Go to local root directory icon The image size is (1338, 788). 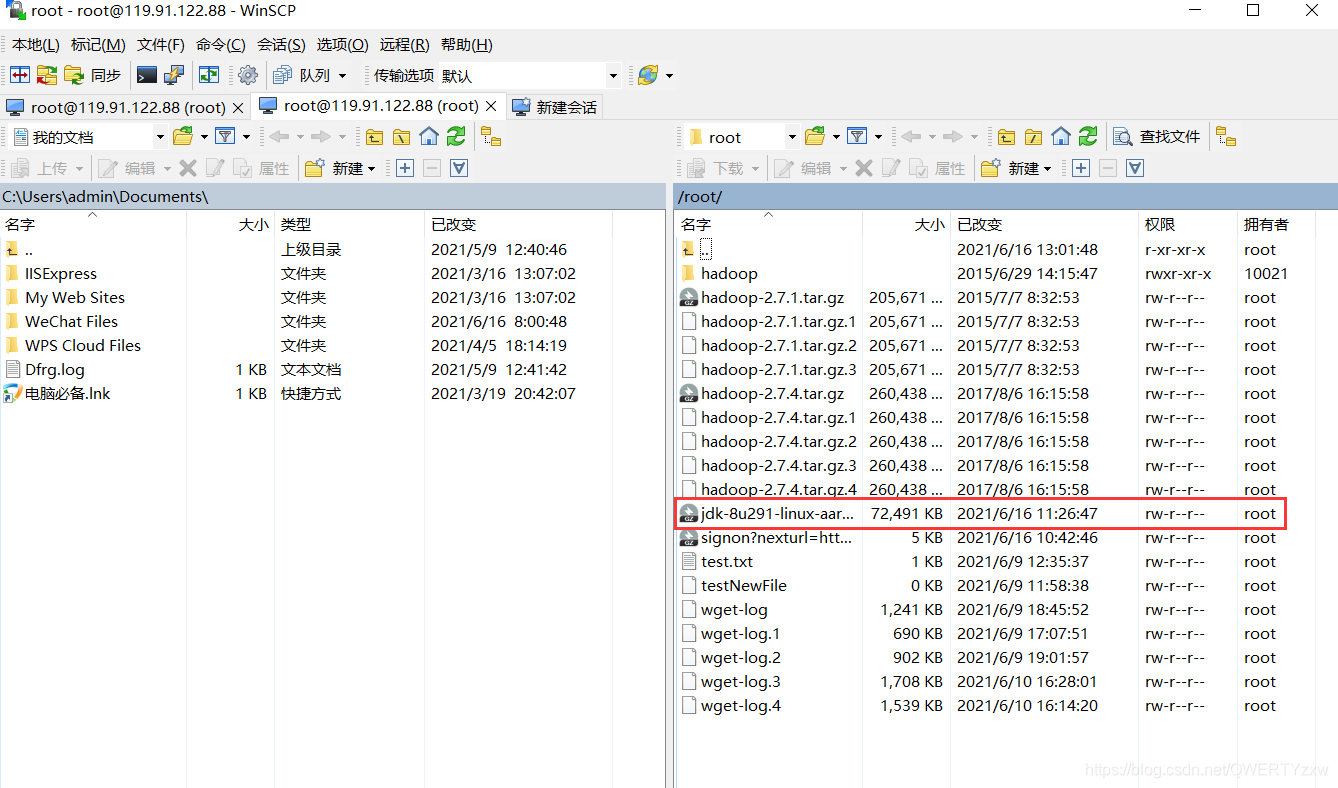401,137
